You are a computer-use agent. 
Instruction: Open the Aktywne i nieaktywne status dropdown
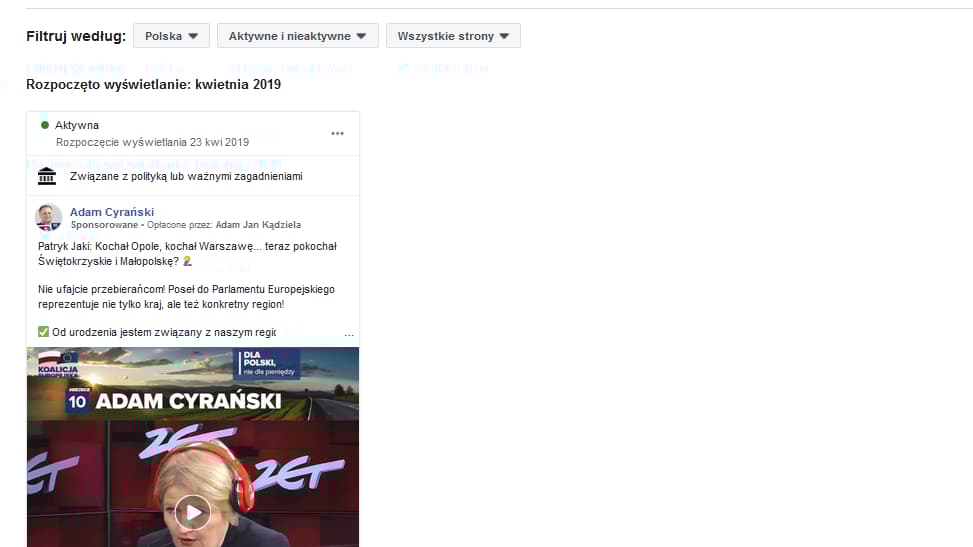(297, 36)
